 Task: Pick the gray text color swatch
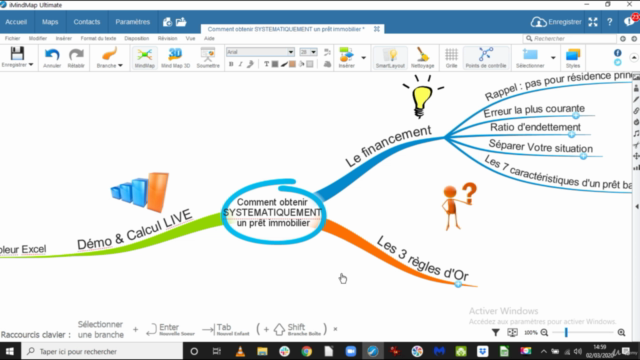275,64
